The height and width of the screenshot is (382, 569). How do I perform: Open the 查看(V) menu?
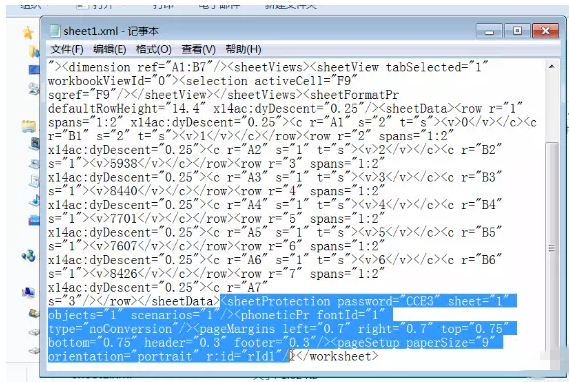coord(198,49)
